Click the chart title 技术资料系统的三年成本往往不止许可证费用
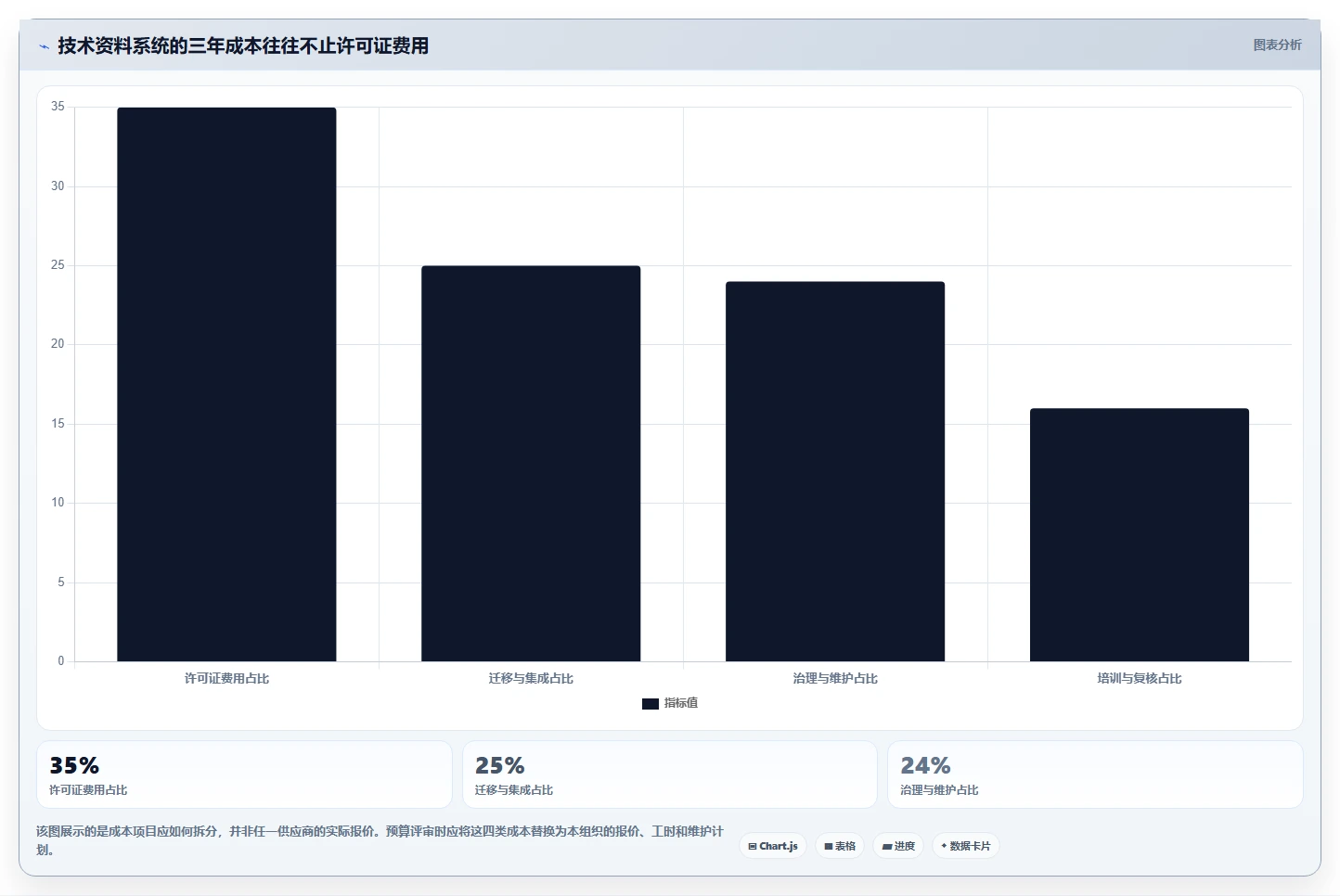The height and width of the screenshot is (896, 1340). tap(243, 46)
